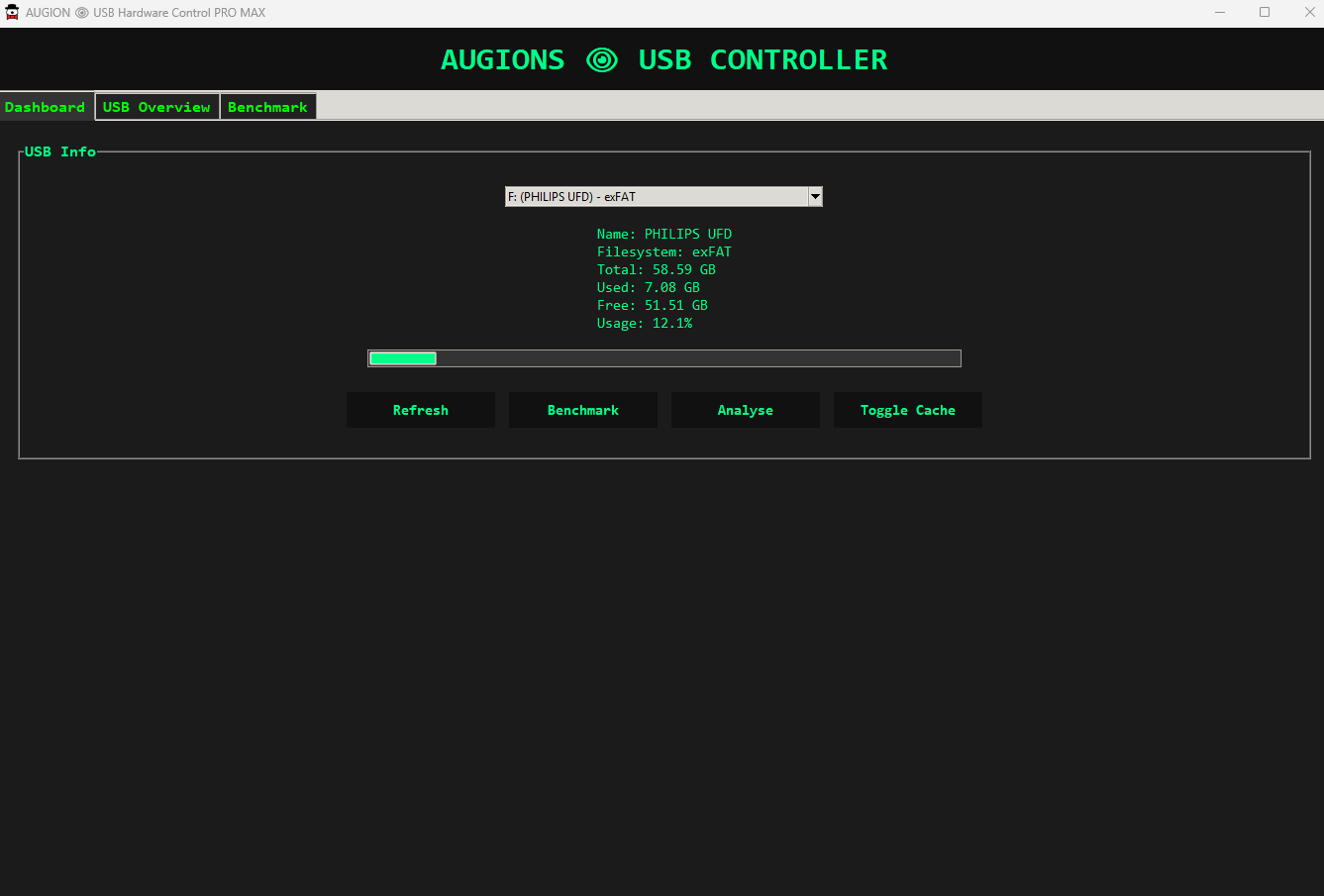Click the Refresh button

tap(421, 410)
